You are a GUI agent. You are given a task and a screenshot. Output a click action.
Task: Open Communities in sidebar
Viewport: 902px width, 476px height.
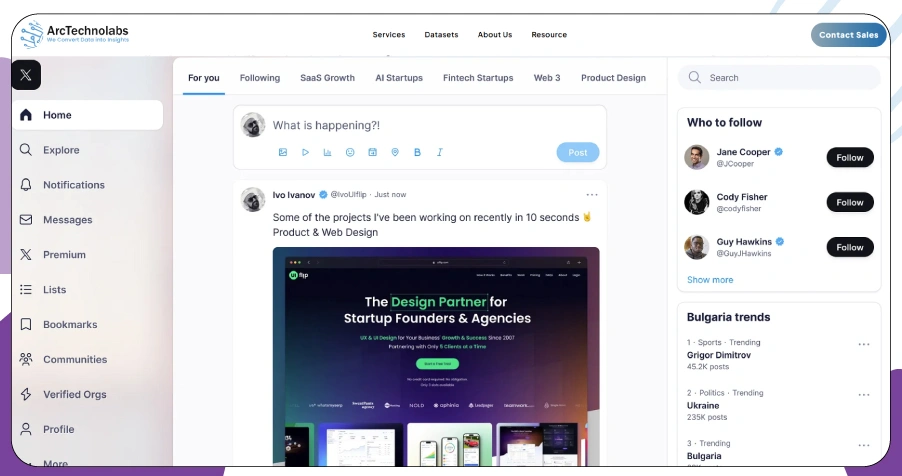(63, 360)
